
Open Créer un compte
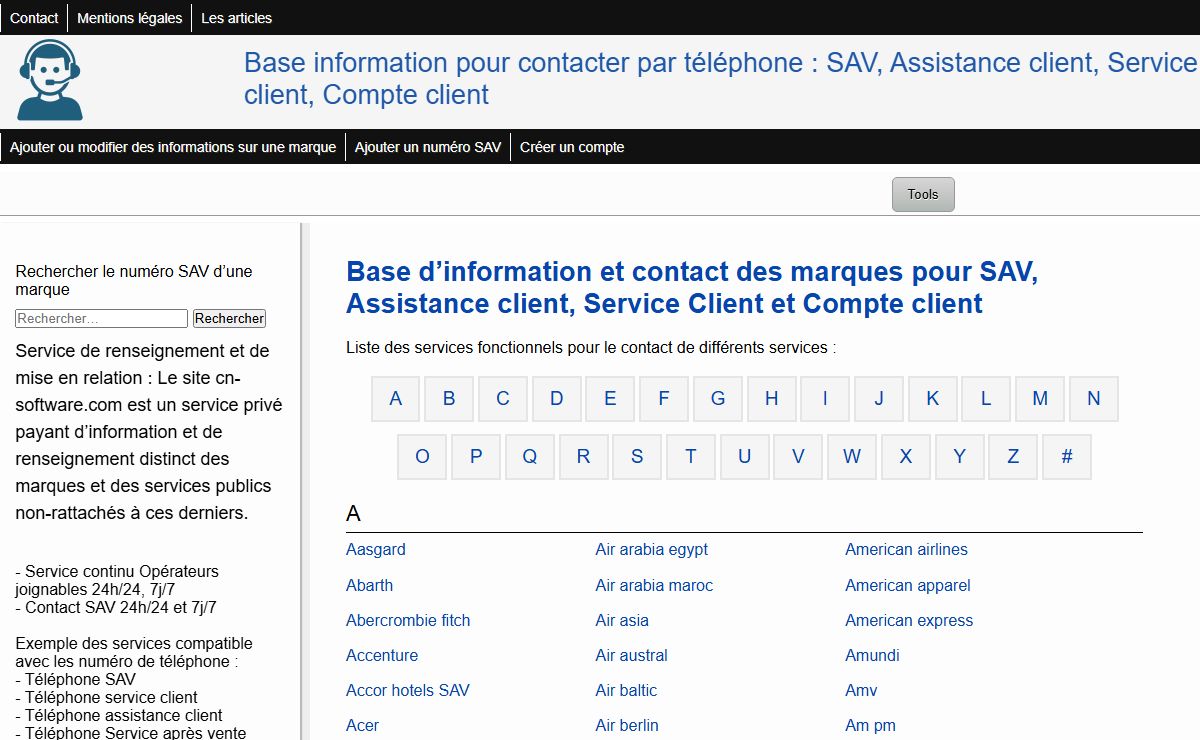[572, 147]
